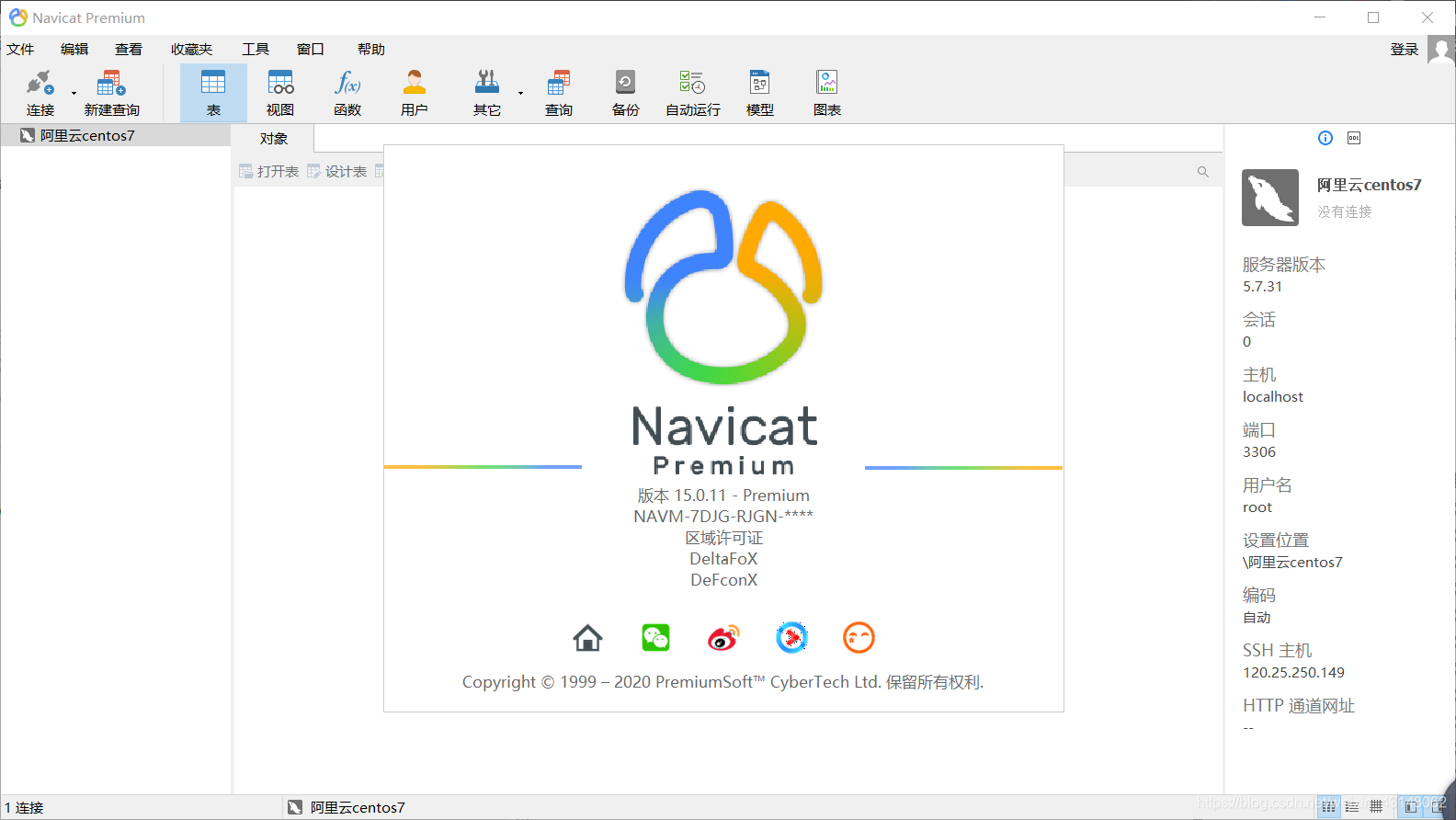The image size is (1456, 820).
Task: Create a New Query (新建查询)
Action: [x=111, y=92]
